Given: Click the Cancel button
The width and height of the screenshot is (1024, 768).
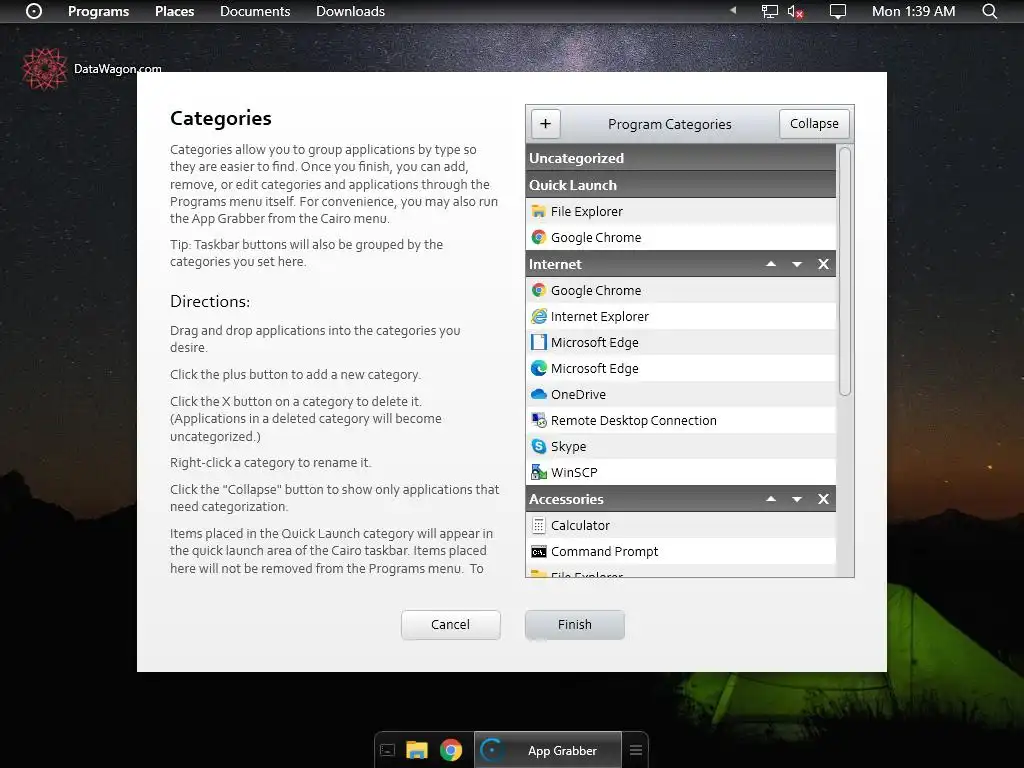Looking at the screenshot, I should [x=451, y=625].
